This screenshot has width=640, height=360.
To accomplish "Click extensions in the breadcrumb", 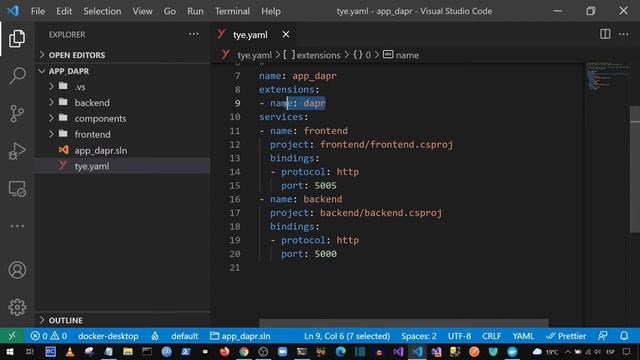I will [x=318, y=55].
